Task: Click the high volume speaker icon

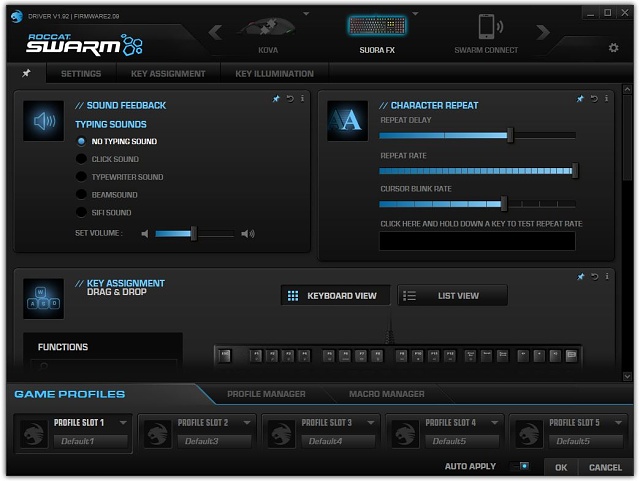Action: 247,234
